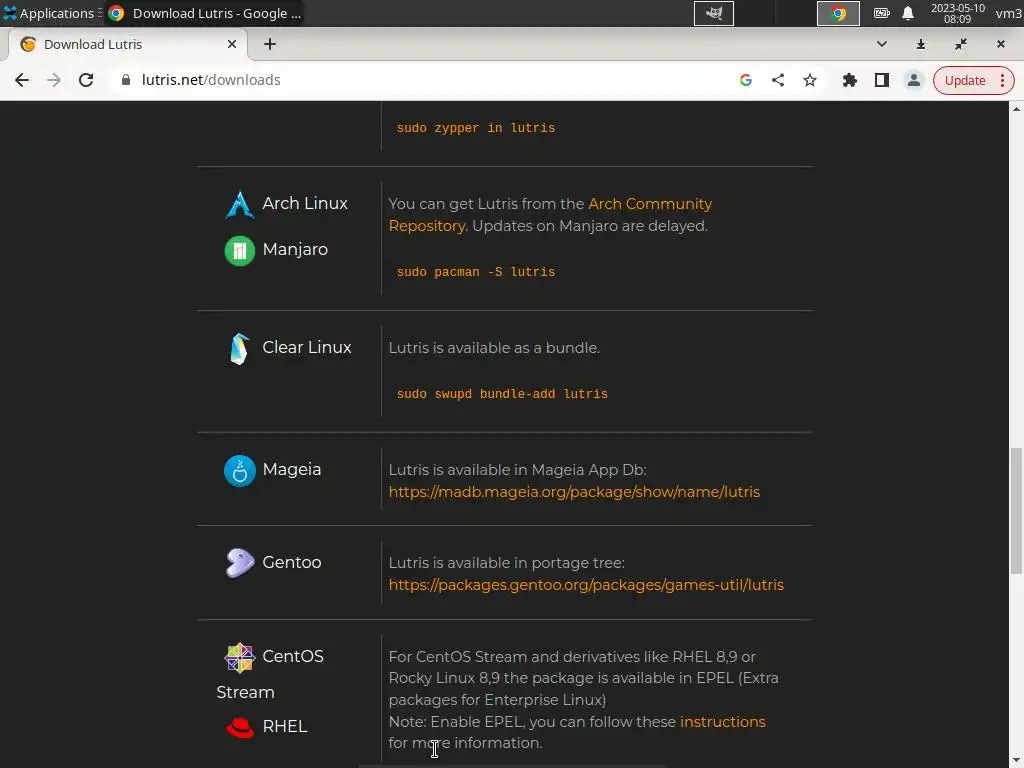Select the Download Lutris tab
Viewport: 1024px width, 768px height.
click(x=128, y=44)
